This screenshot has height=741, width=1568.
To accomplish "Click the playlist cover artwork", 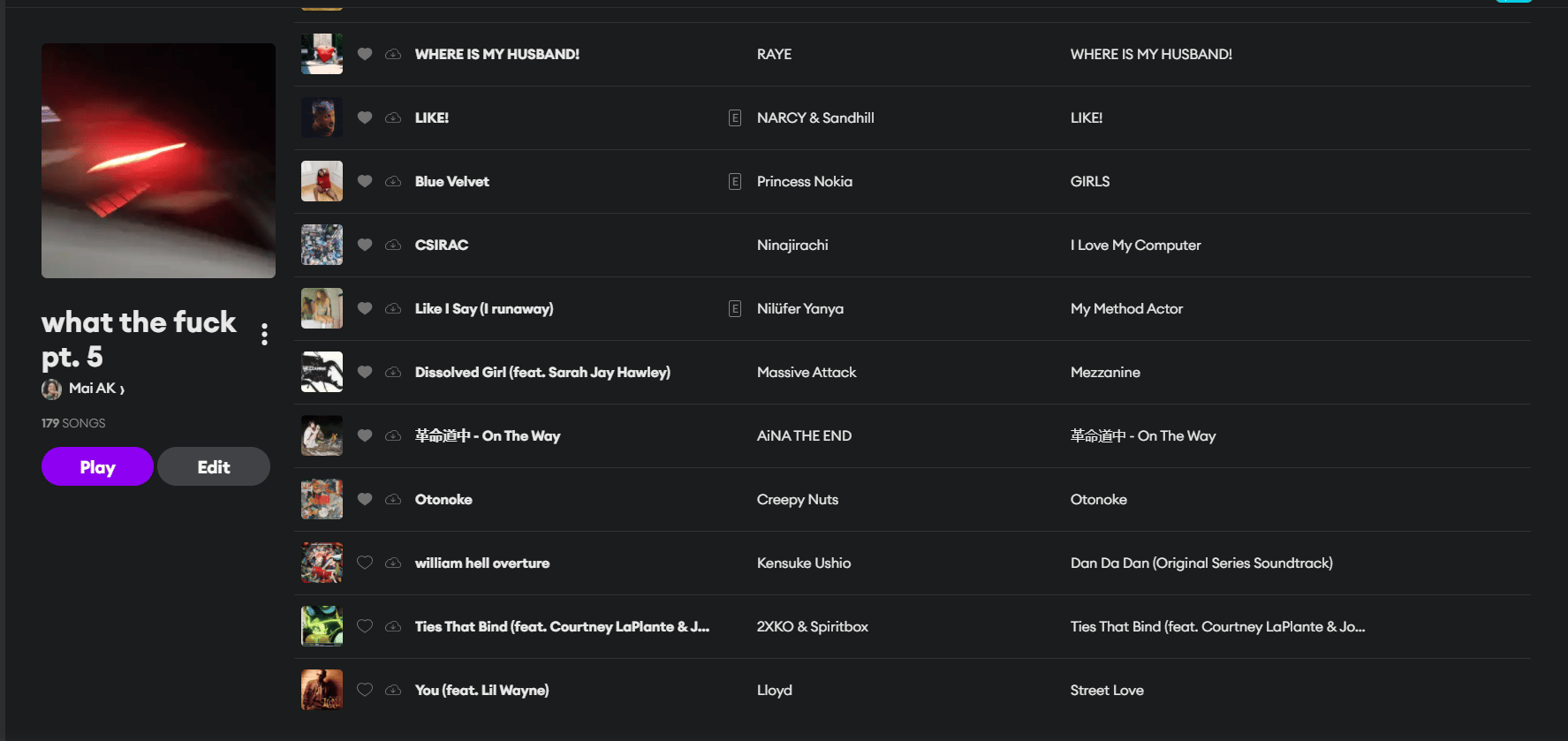I will (x=158, y=161).
